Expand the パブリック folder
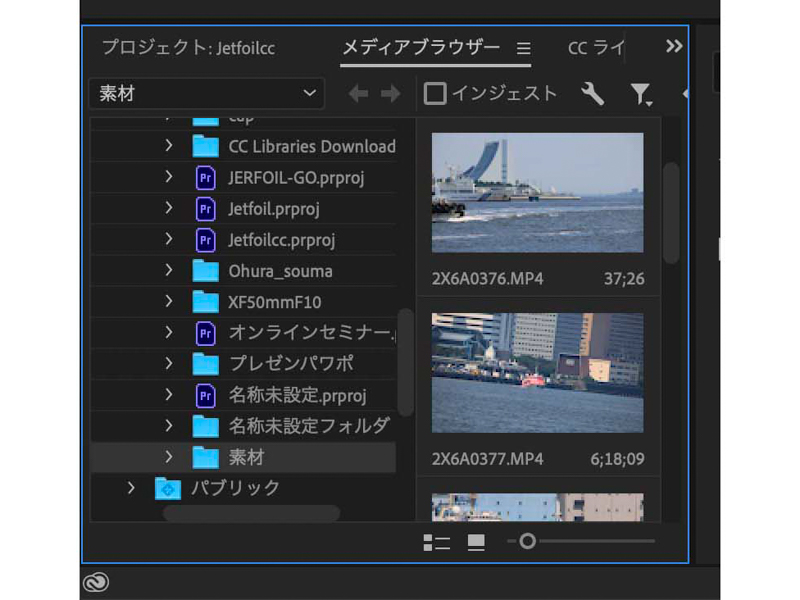 tap(129, 488)
